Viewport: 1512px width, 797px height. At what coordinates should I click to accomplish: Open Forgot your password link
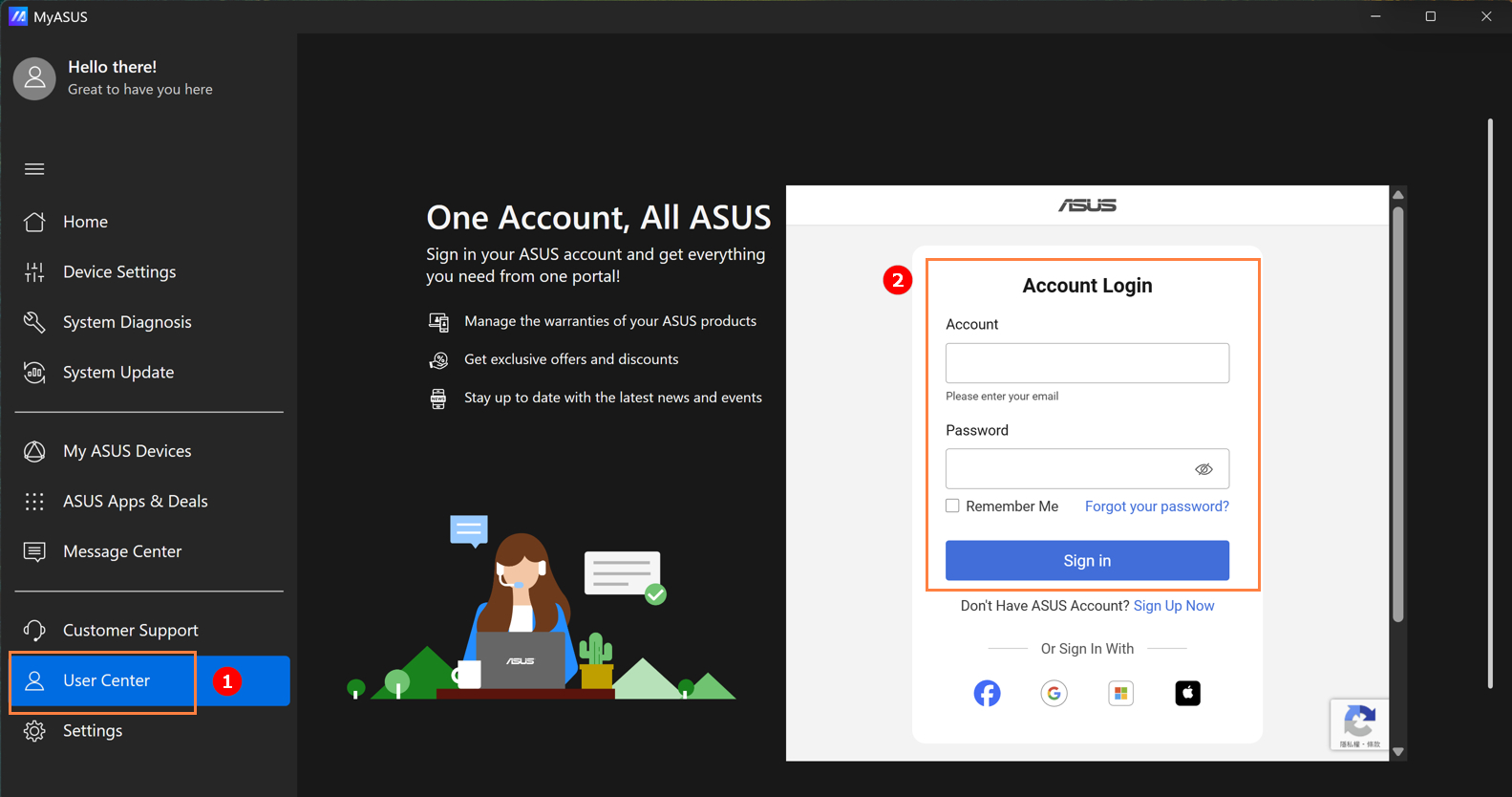click(1156, 506)
